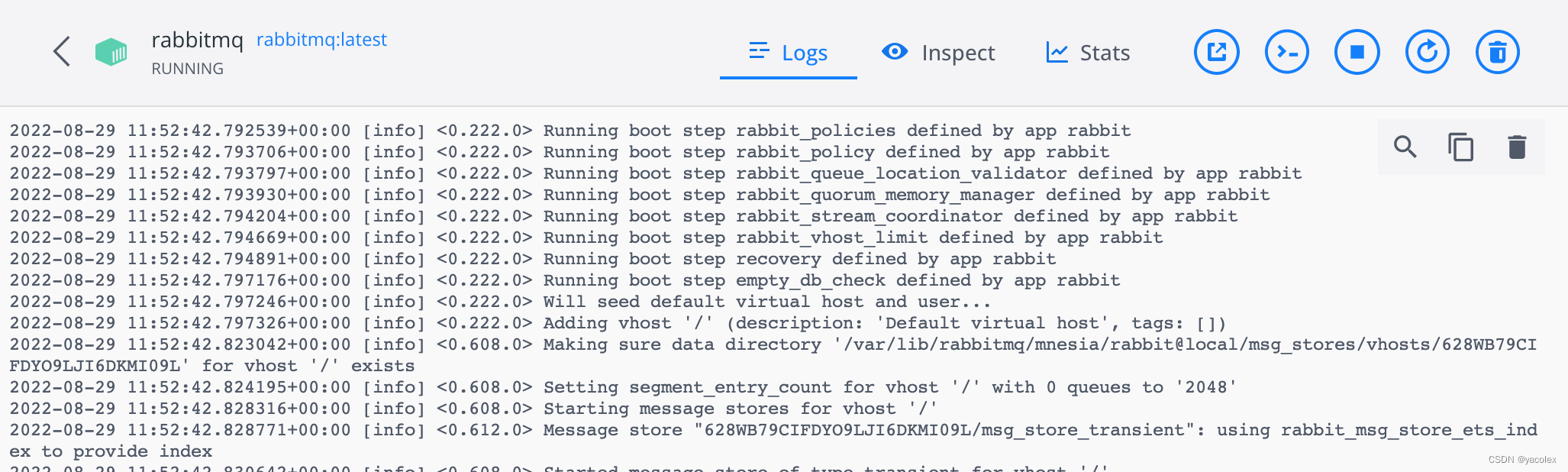
Task: Open the rabbitmq:latest image link
Action: pos(321,40)
